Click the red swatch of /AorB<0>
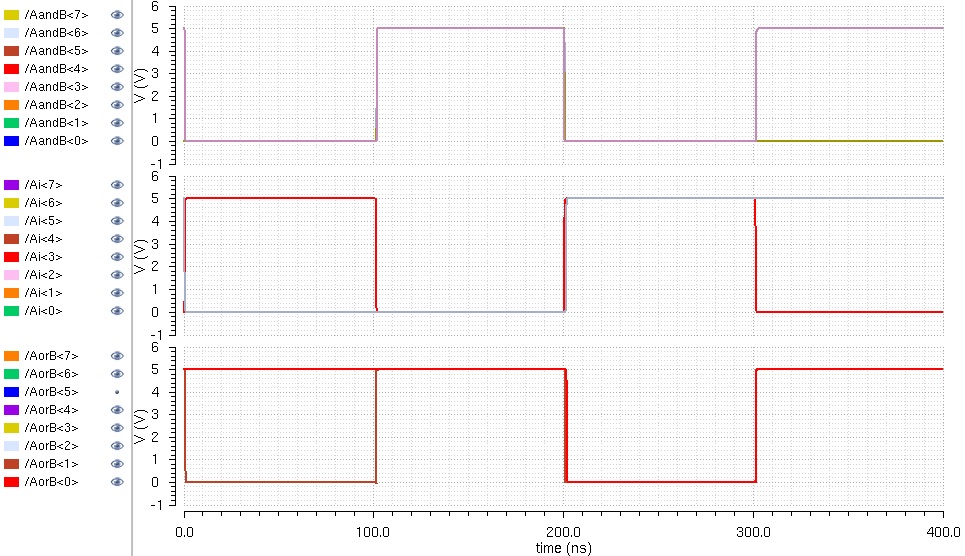This screenshot has height=556, width=965. (12, 482)
